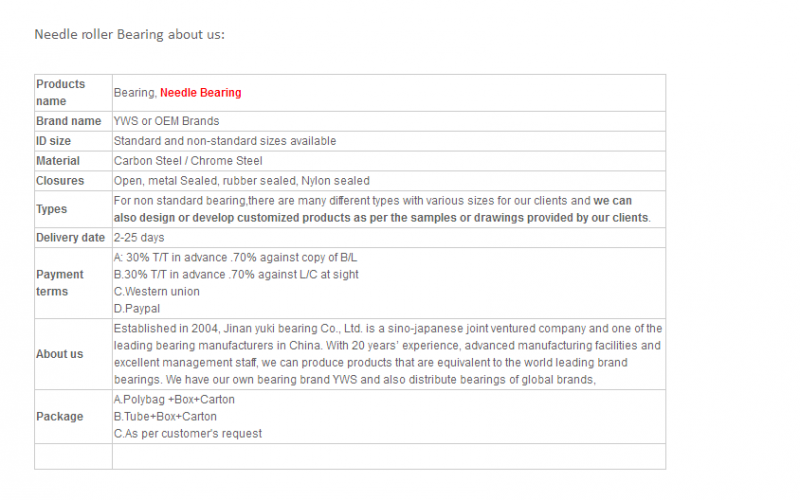The height and width of the screenshot is (500, 800).
Task: Click the About us row label
Action: tap(59, 354)
